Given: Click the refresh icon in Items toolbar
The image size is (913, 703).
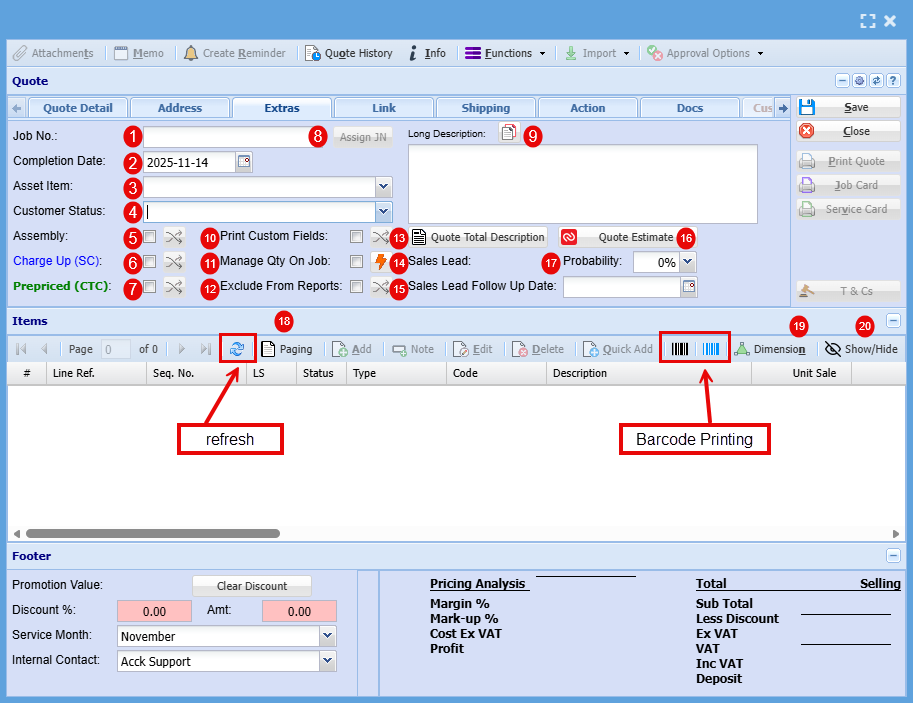Looking at the screenshot, I should coord(236,349).
